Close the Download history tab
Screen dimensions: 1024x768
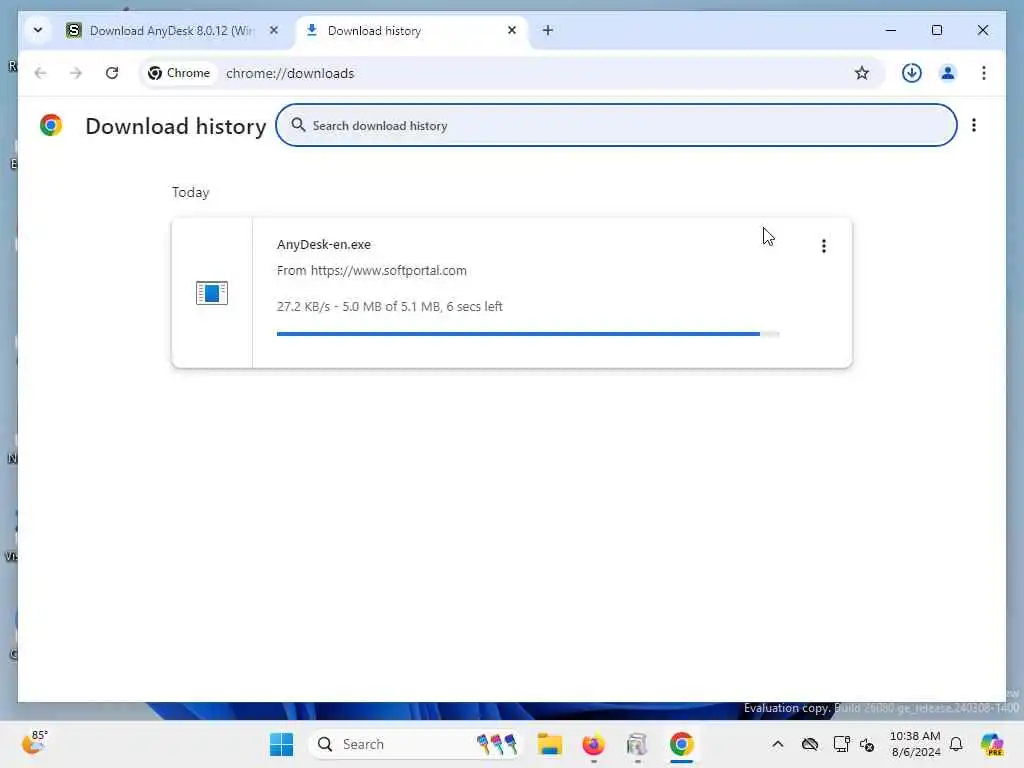tap(512, 30)
